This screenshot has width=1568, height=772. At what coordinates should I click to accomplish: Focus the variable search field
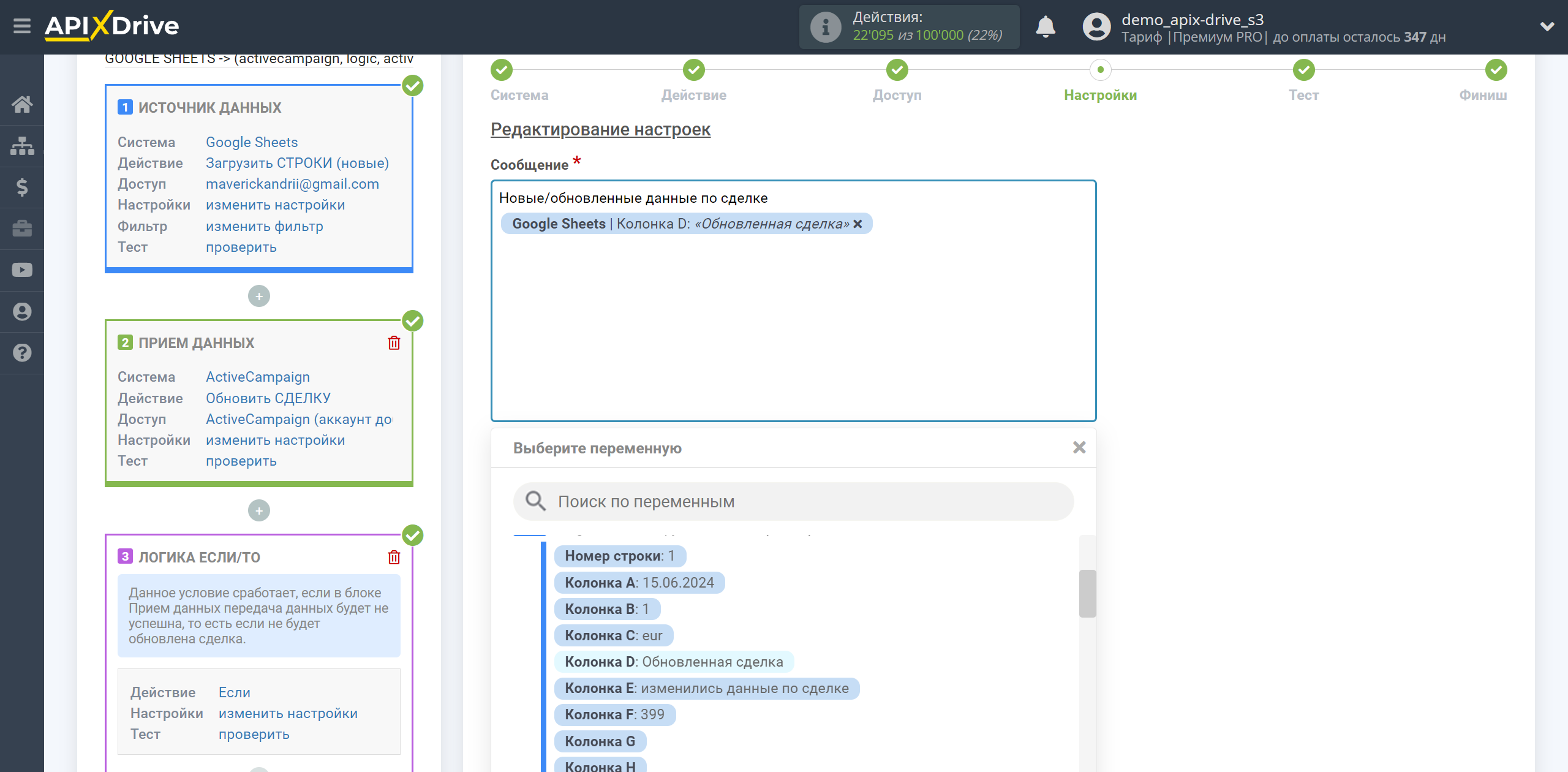click(x=793, y=501)
